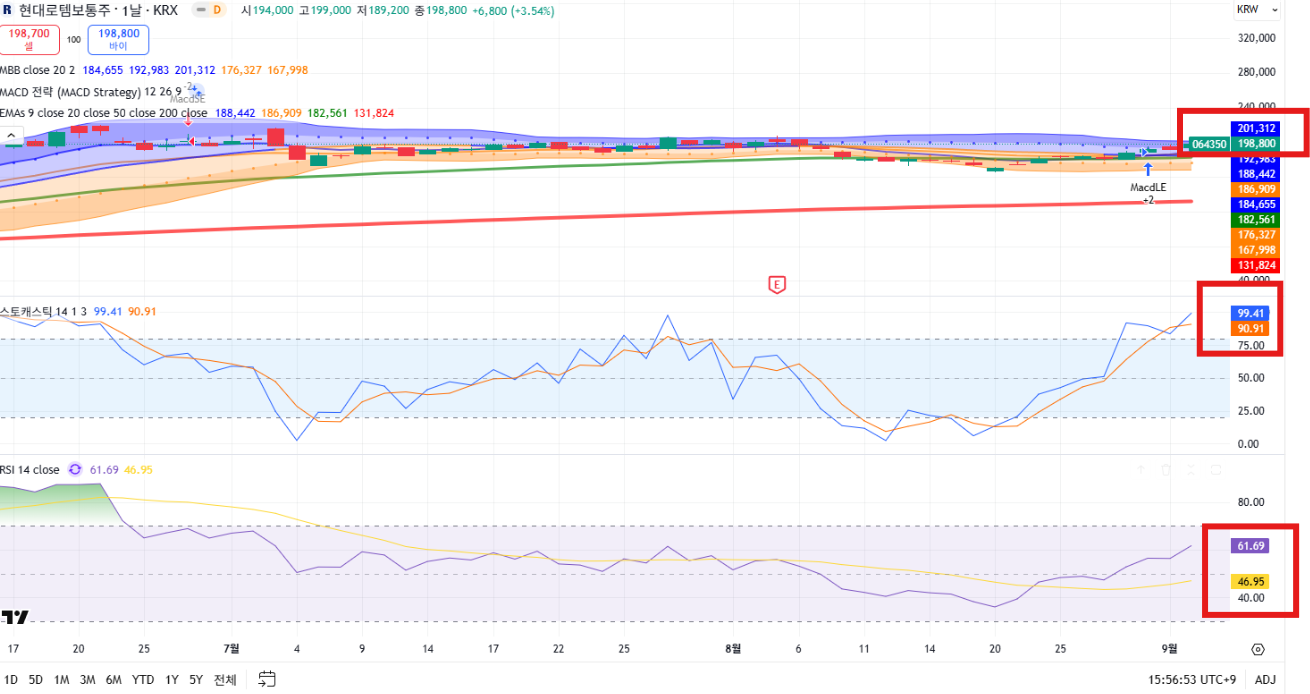Click the 176,327 orange price label
Image resolution: width=1310 pixels, height=694 pixels.
click(x=1257, y=234)
